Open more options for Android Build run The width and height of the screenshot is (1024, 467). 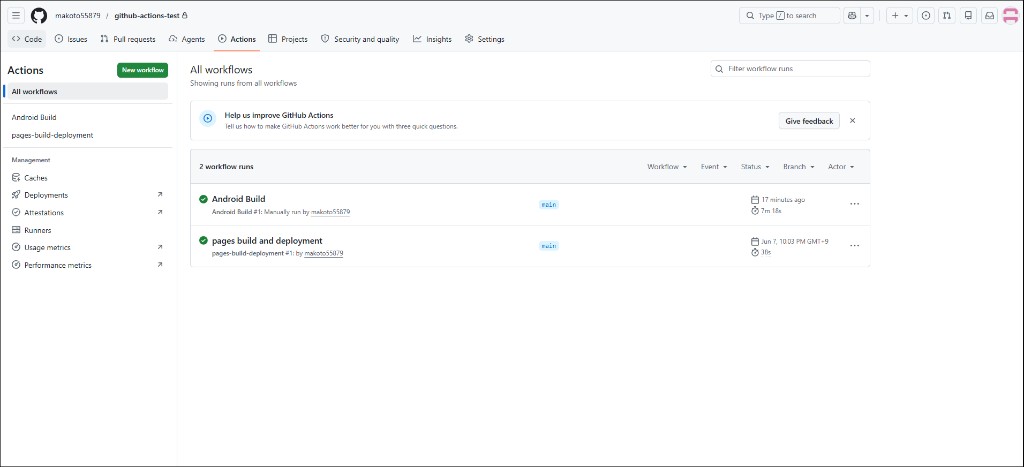point(855,204)
